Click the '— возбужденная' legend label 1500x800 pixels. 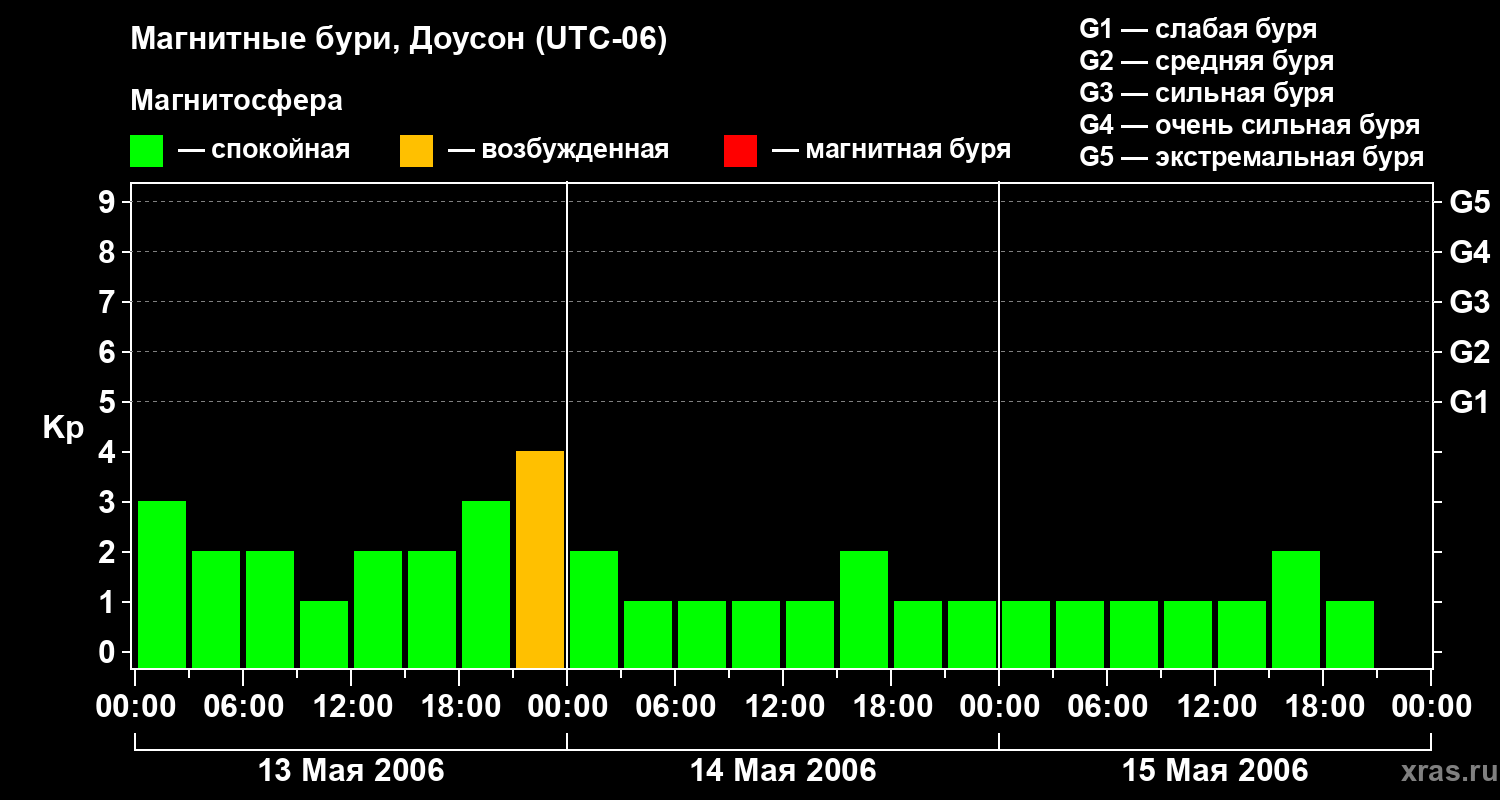[558, 151]
